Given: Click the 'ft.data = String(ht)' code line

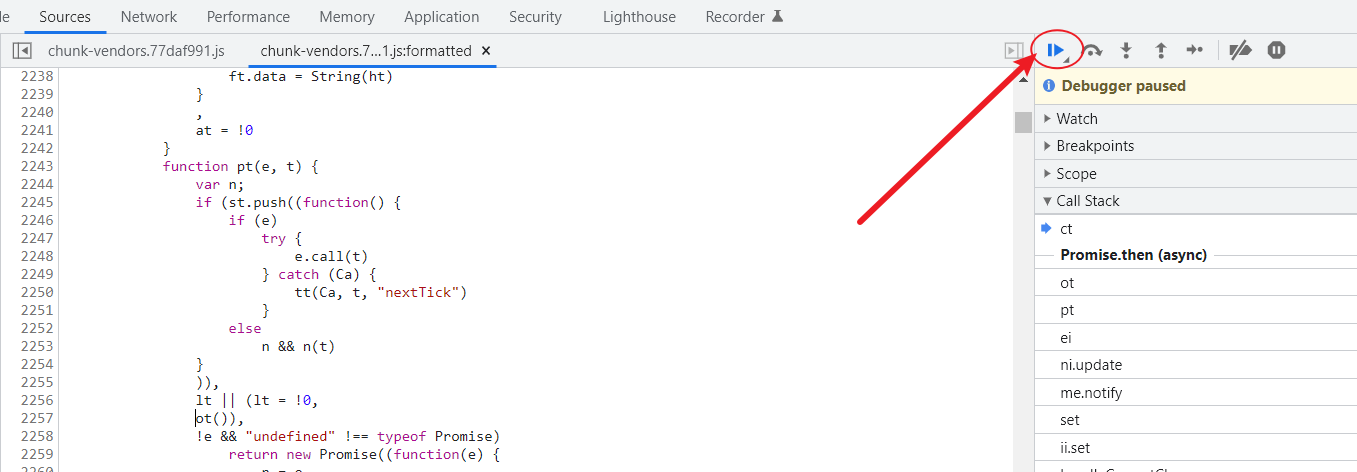Looking at the screenshot, I should coord(311,76).
